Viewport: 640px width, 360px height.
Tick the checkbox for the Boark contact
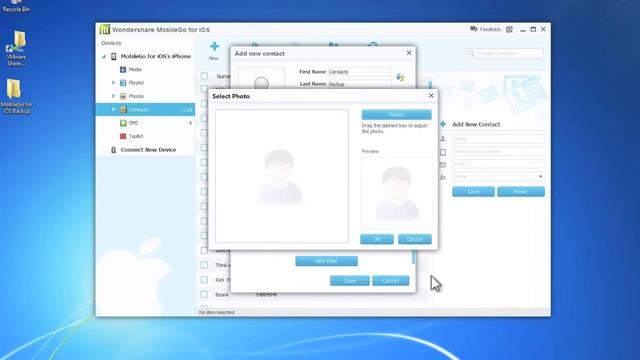(204, 294)
